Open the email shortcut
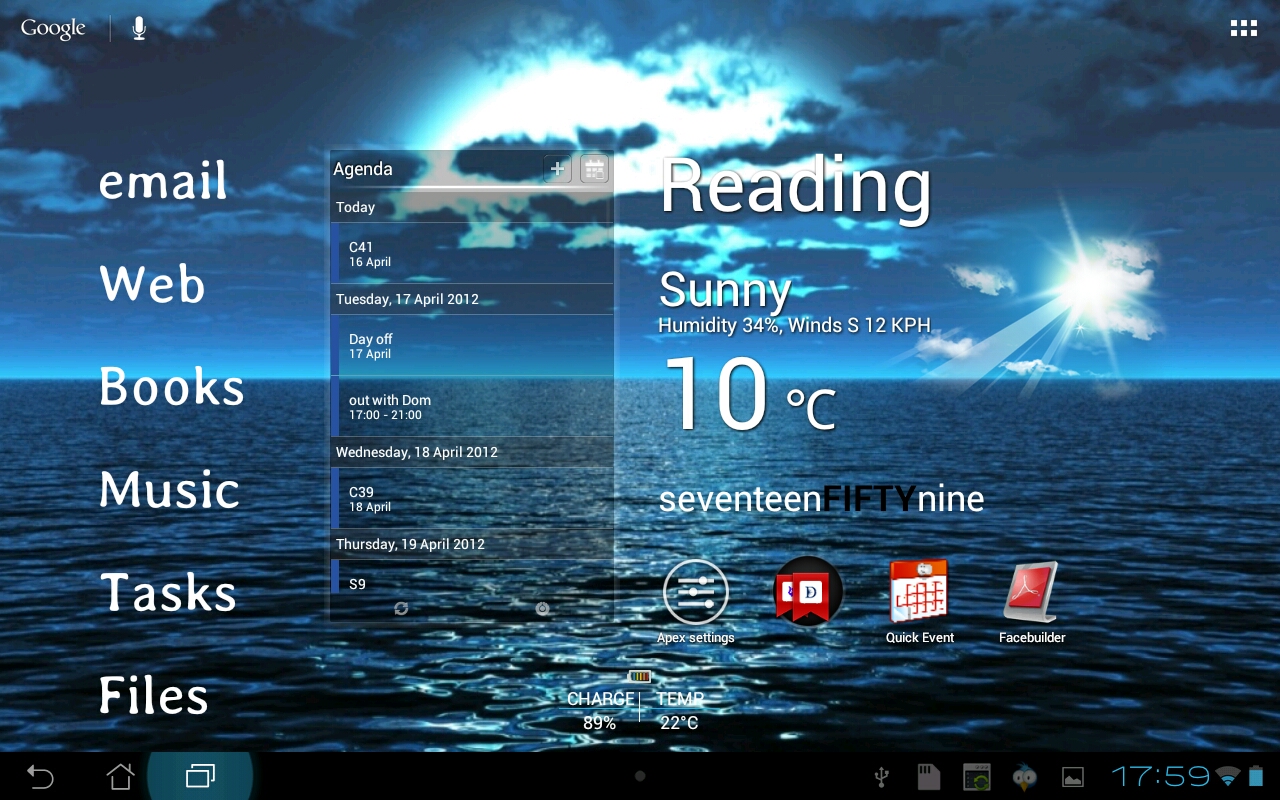1280x800 pixels. point(163,182)
